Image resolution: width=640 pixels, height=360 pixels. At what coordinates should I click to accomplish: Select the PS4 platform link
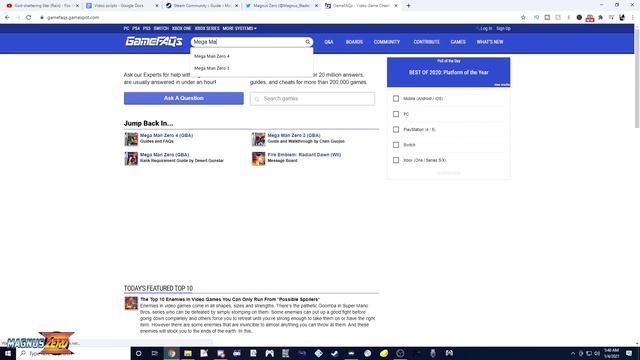pyautogui.click(x=136, y=29)
